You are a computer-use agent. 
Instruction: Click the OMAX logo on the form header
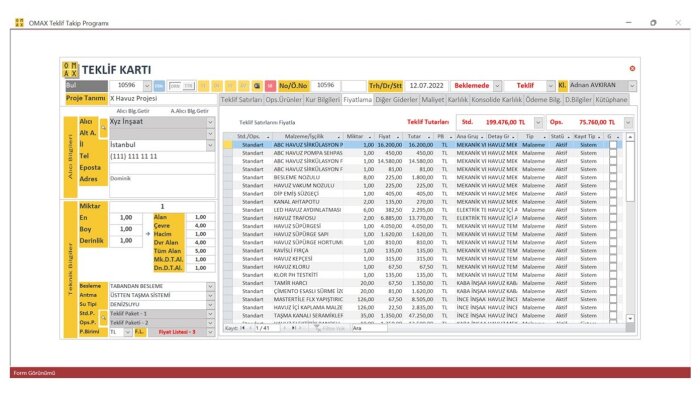[70, 69]
